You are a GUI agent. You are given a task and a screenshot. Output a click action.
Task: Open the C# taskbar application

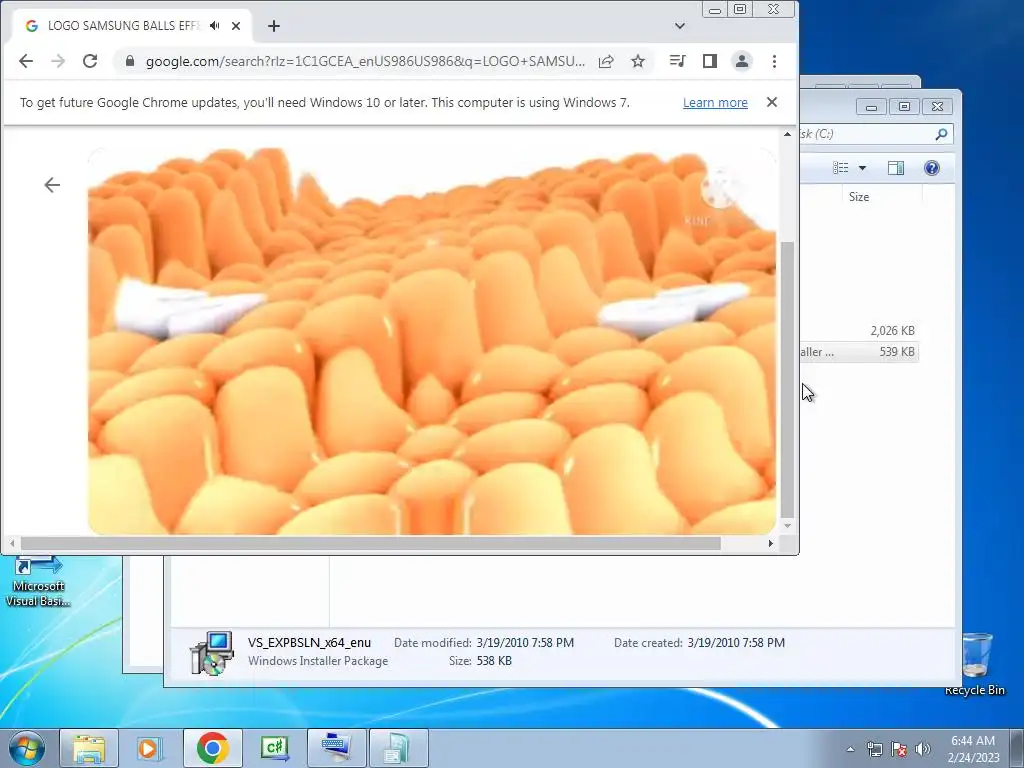click(x=274, y=748)
